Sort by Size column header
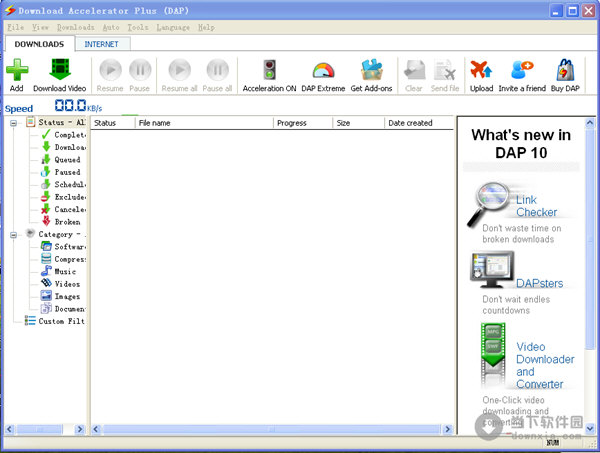Screen dimensions: 600x453 (359, 123)
